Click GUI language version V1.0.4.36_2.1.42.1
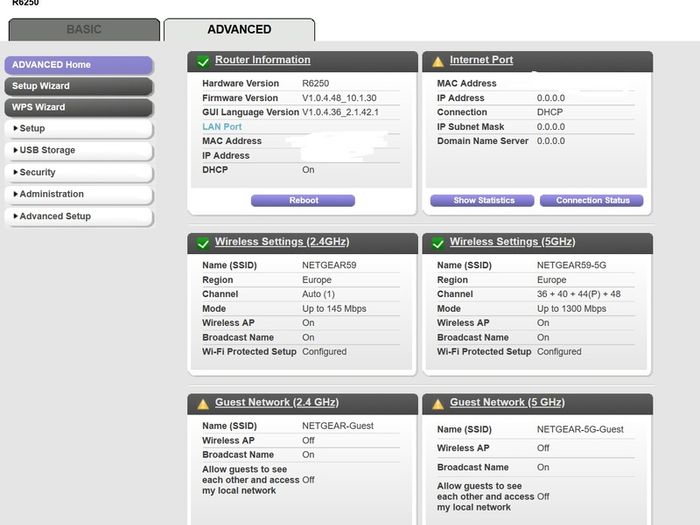The image size is (700, 525). point(341,112)
